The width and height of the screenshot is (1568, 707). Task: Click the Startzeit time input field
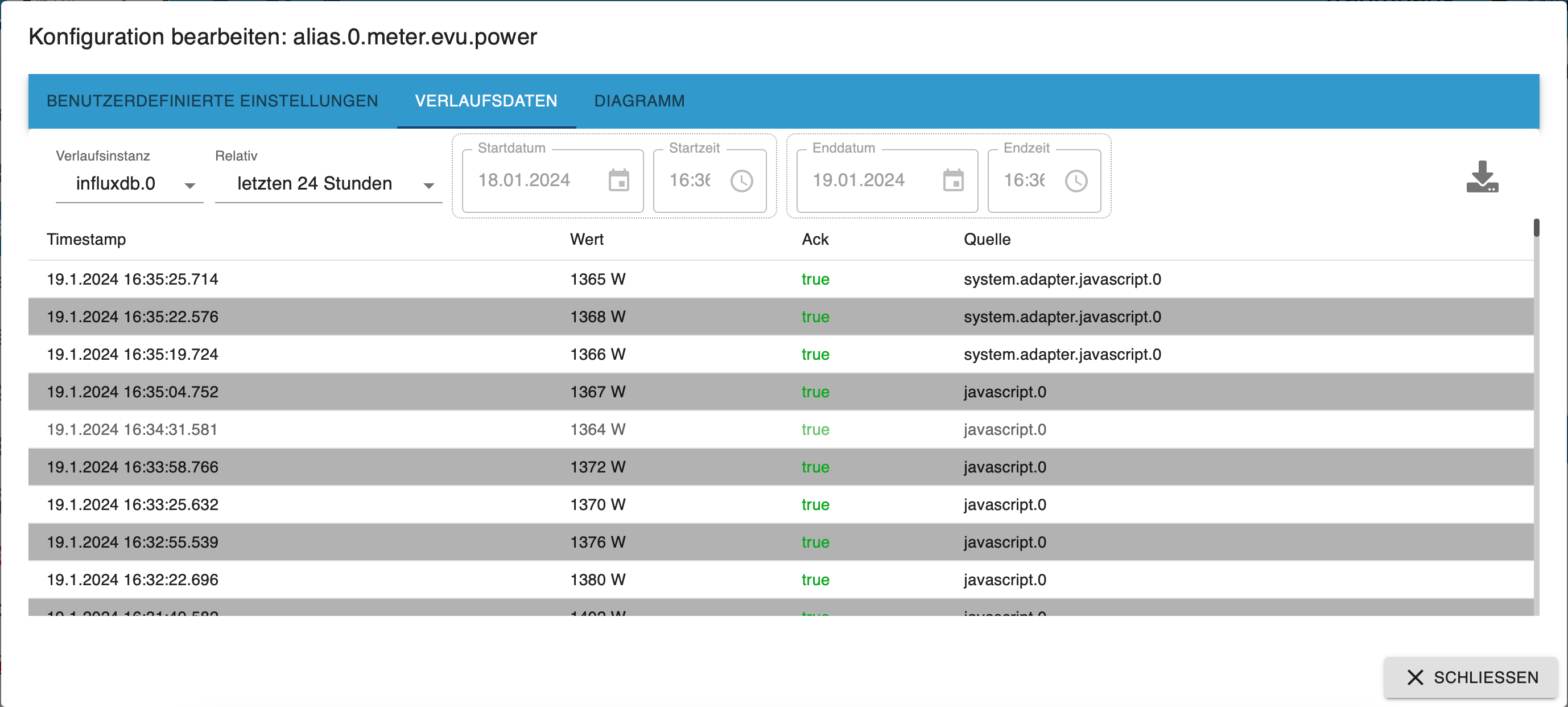coord(691,180)
